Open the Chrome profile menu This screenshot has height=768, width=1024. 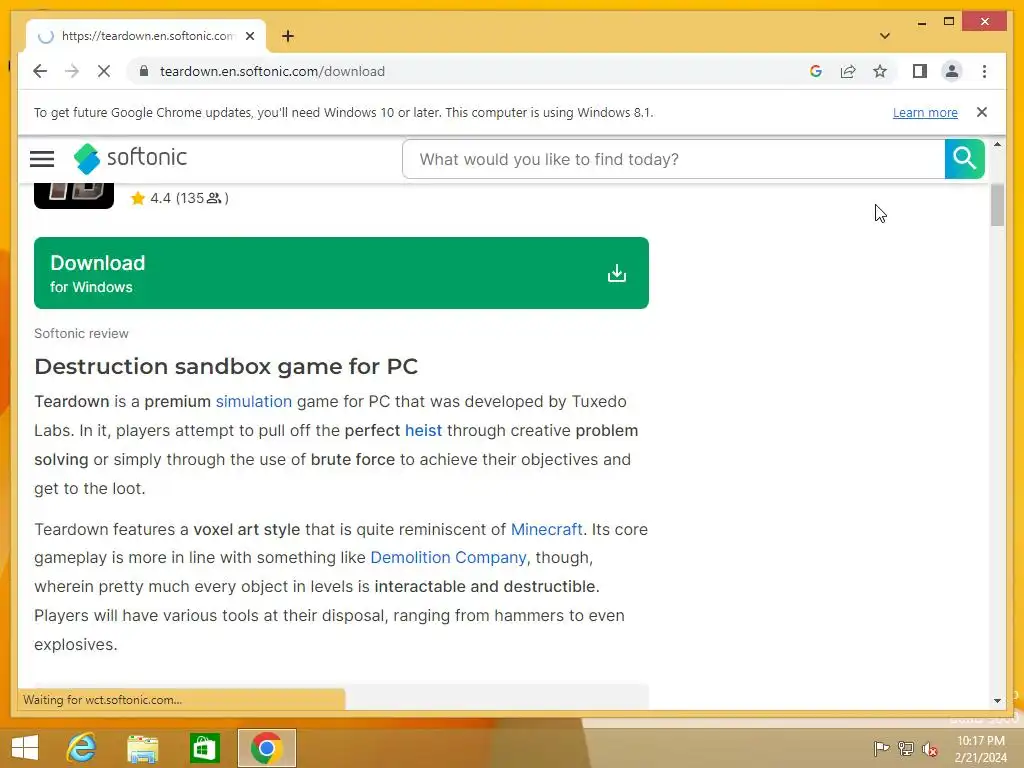coord(952,71)
